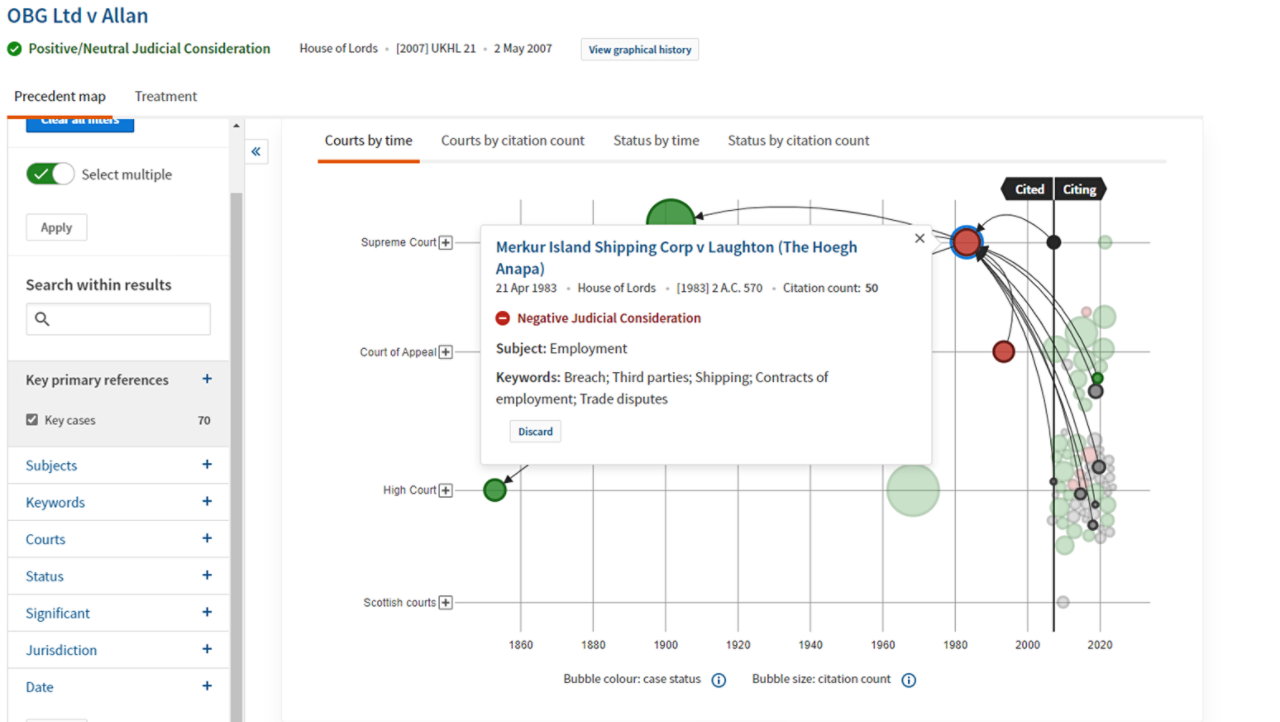
Task: Expand the High Court row plus icon
Action: click(x=446, y=490)
